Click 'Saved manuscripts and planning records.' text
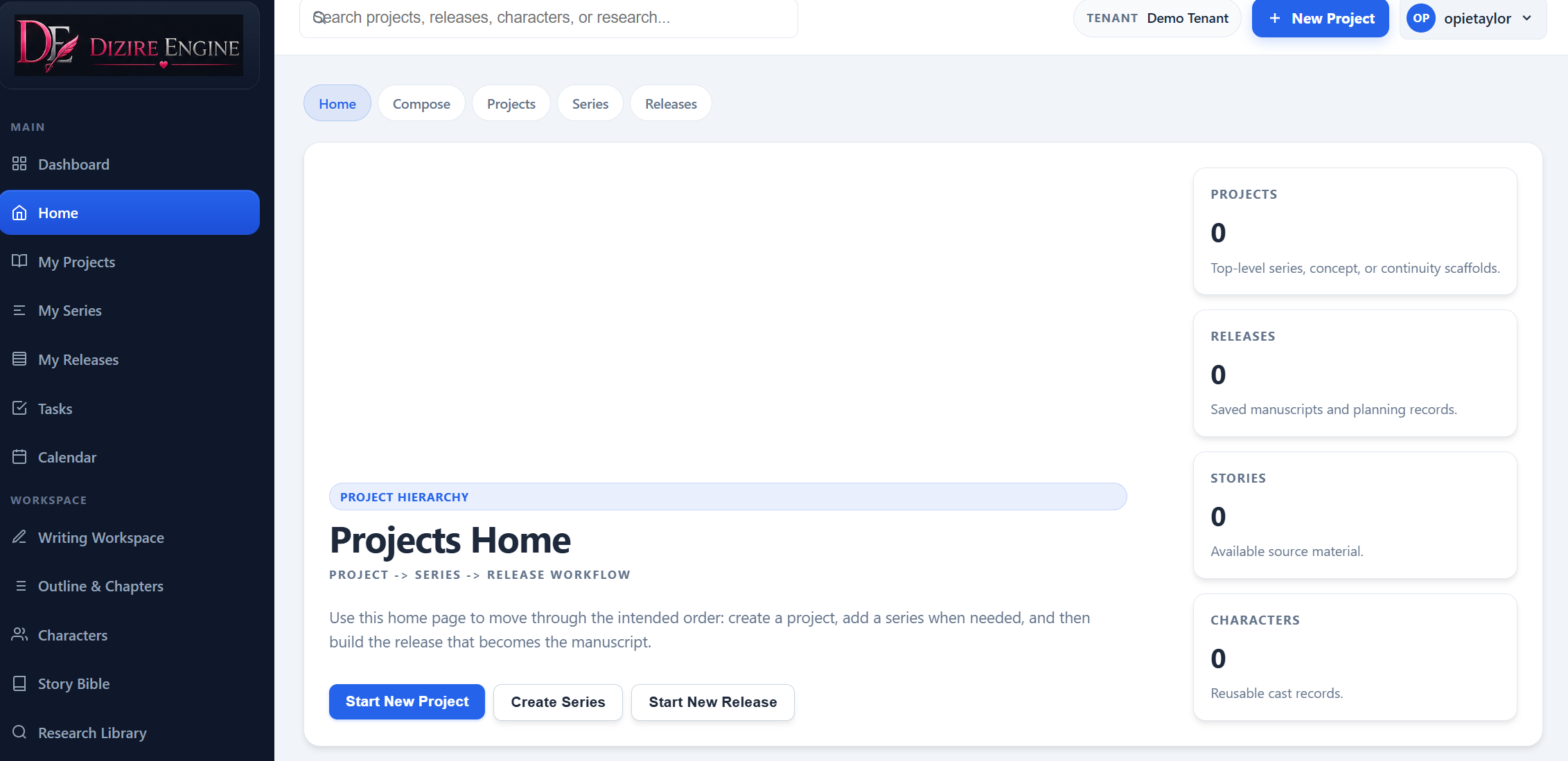Image resolution: width=1568 pixels, height=761 pixels. pos(1334,409)
